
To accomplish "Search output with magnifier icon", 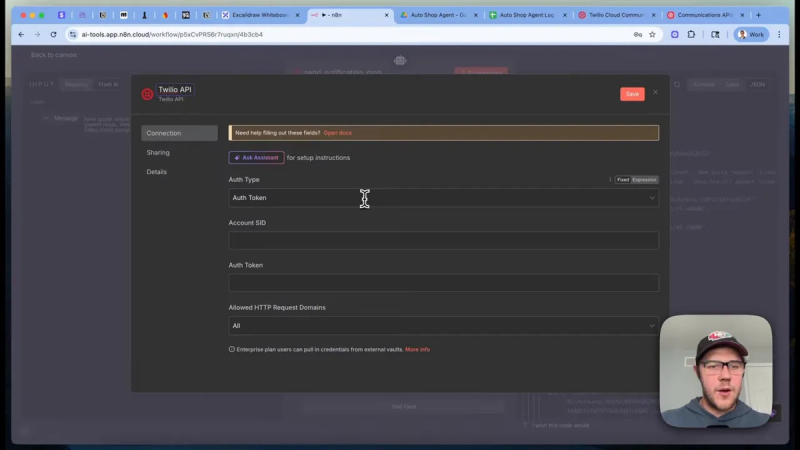I will click(x=677, y=85).
